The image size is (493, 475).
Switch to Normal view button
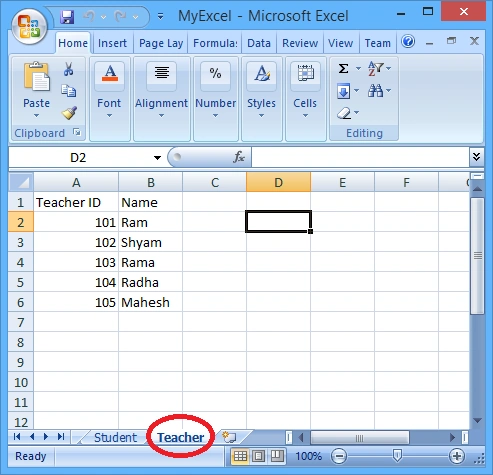(240, 456)
